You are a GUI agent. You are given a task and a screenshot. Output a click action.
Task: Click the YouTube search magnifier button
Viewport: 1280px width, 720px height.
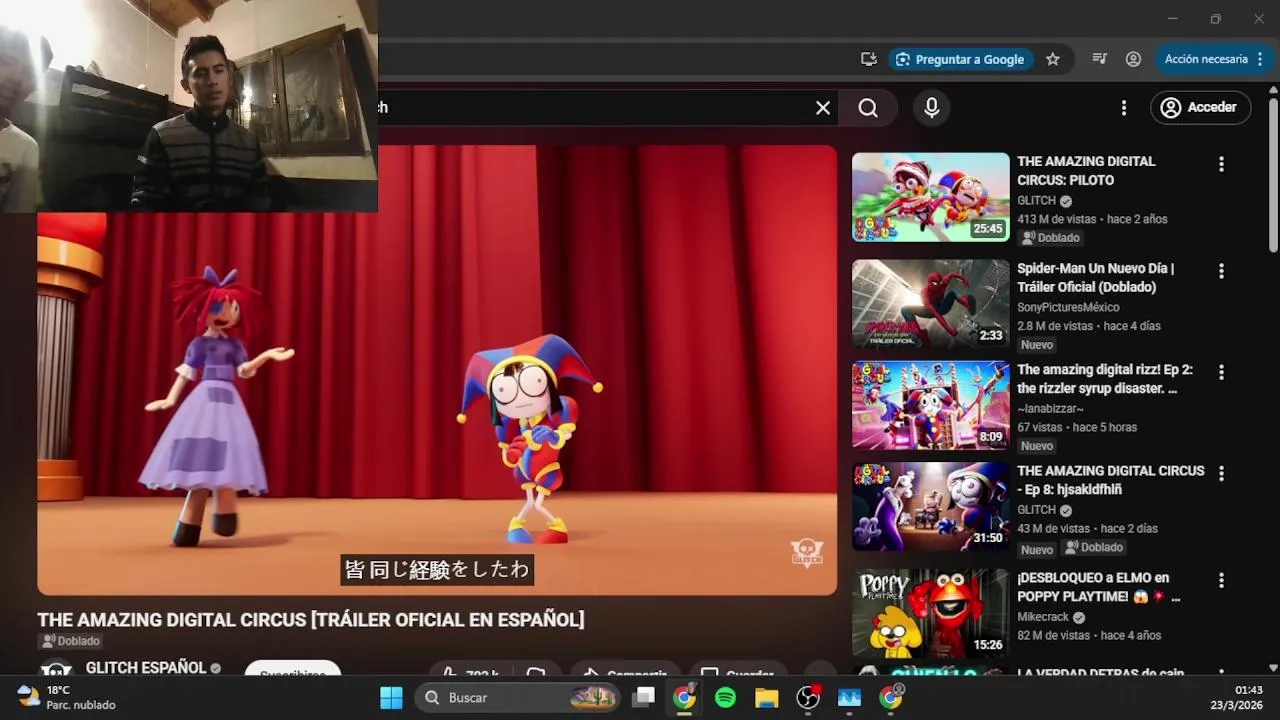[x=868, y=108]
